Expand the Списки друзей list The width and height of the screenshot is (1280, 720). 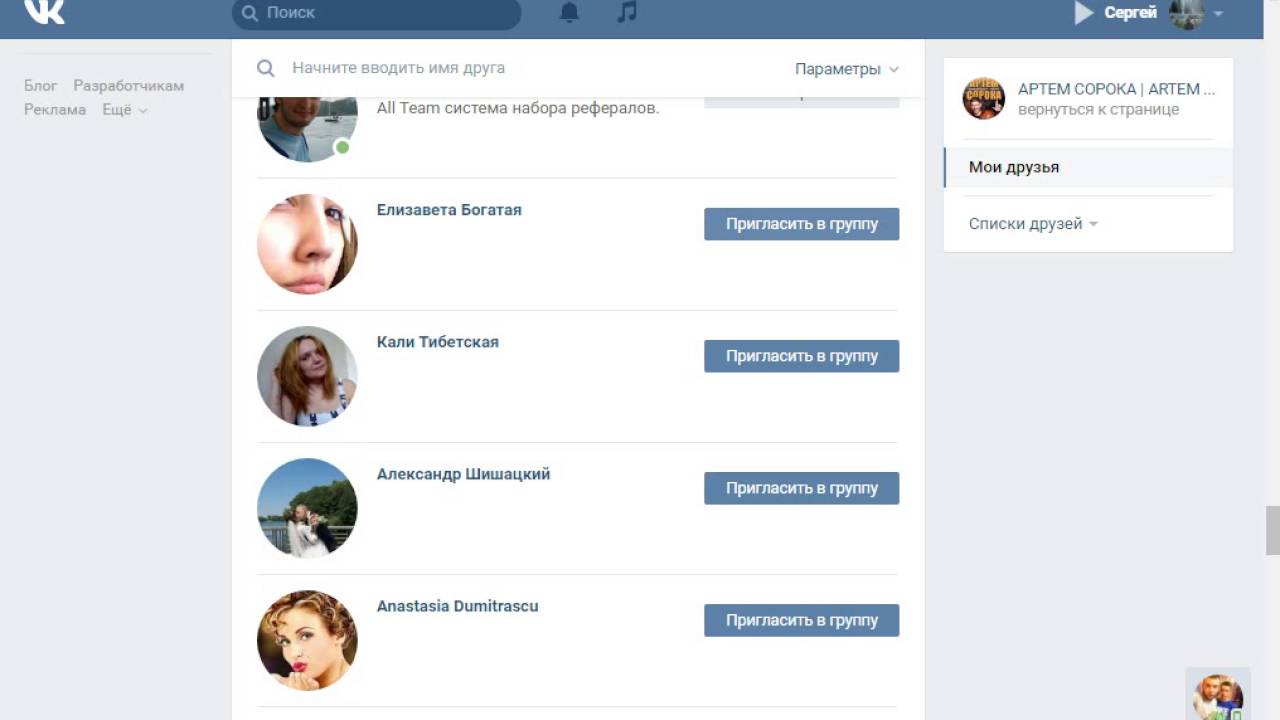1033,224
